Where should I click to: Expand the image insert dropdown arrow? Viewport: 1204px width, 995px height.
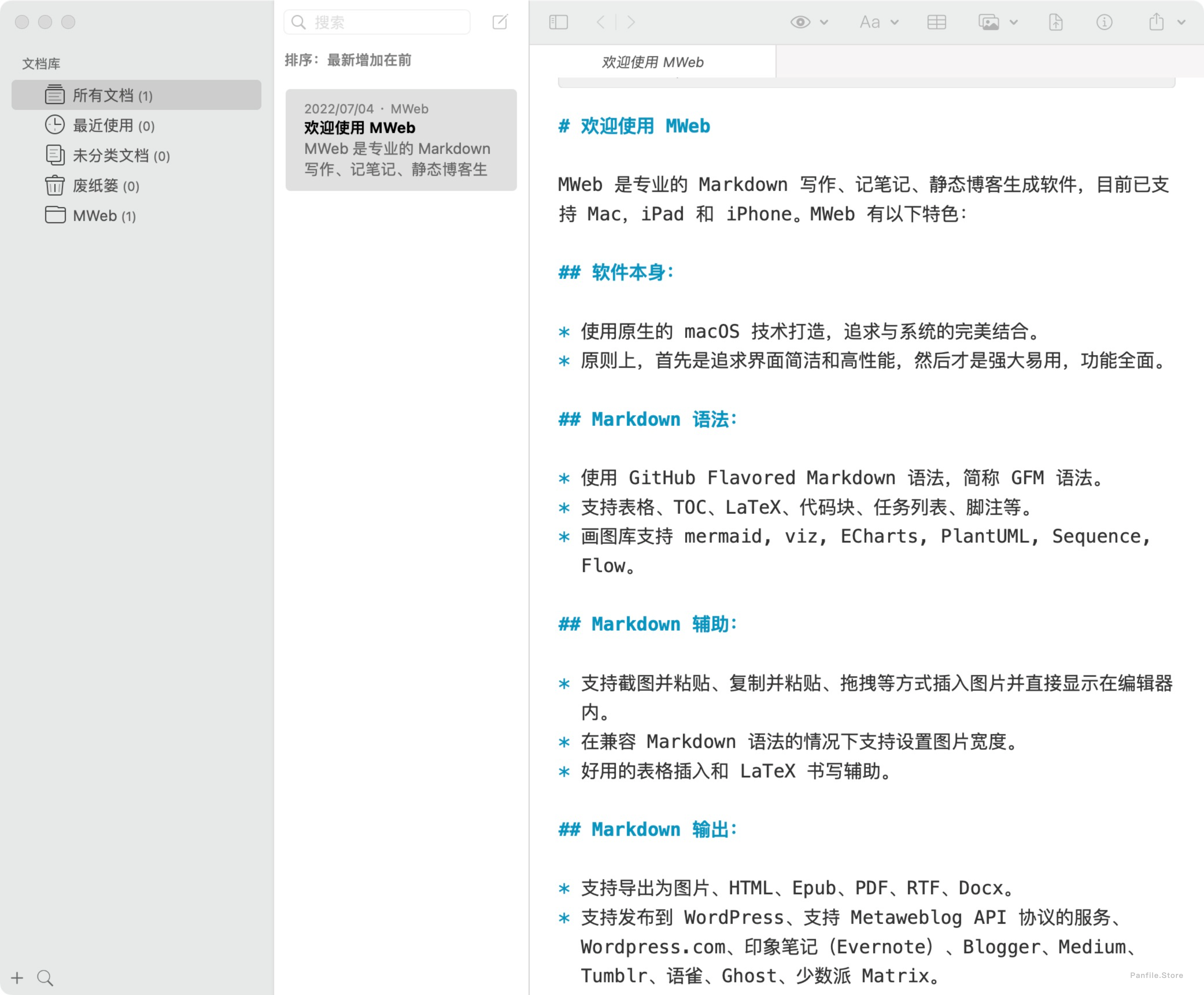(1014, 22)
